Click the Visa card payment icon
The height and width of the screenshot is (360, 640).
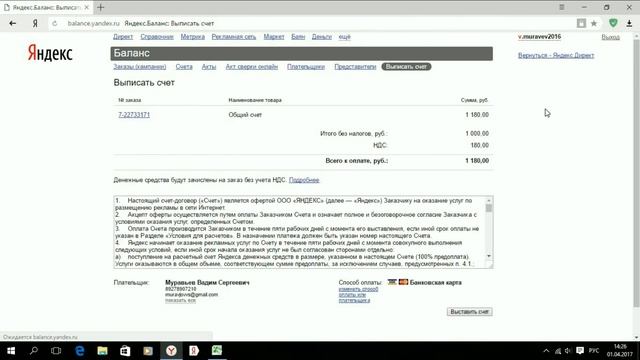tap(392, 282)
